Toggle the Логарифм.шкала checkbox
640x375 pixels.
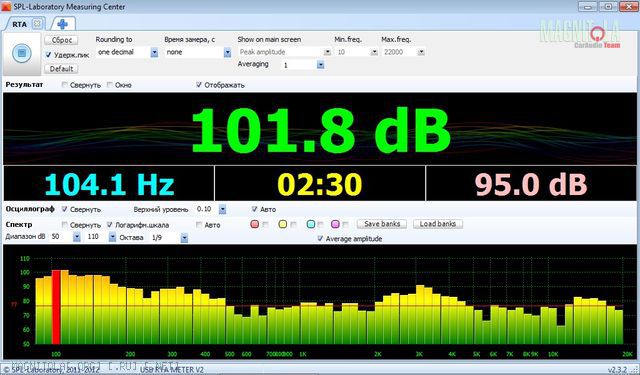tap(109, 225)
